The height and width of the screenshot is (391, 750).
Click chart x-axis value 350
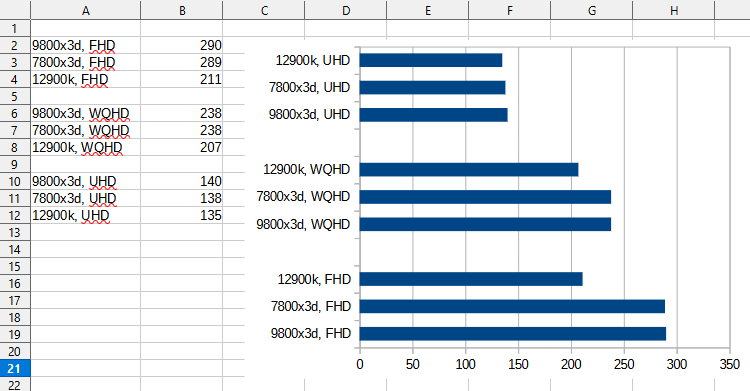coord(730,364)
